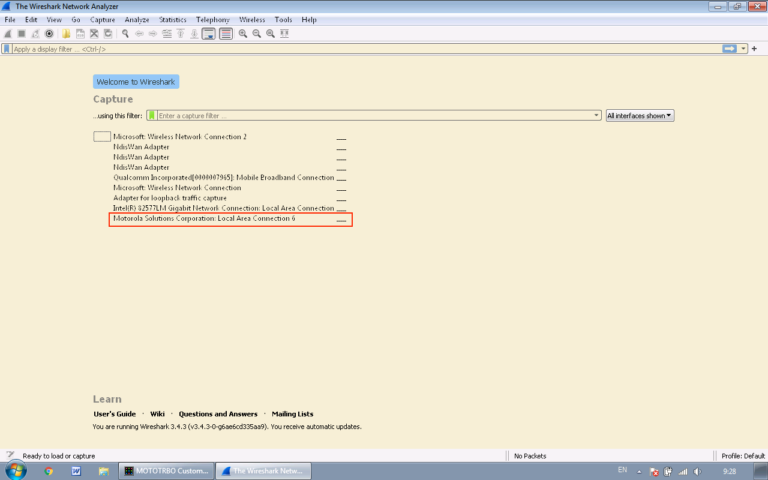Expand the 'All interfaces shown' dropdown
The height and width of the screenshot is (480, 768).
tap(639, 116)
